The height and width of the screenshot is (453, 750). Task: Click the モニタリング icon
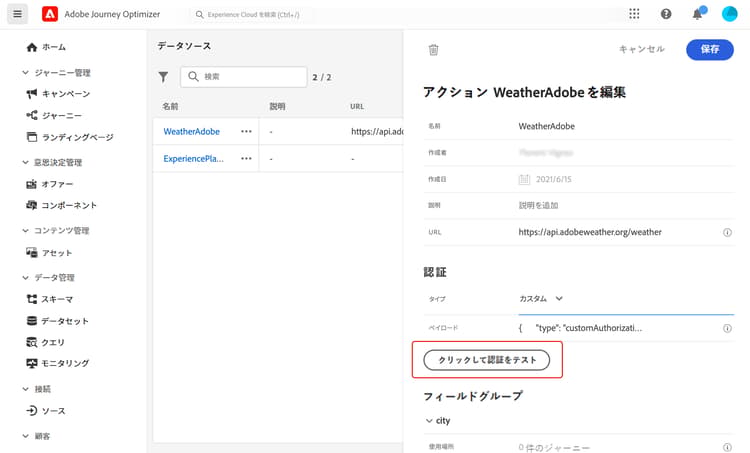click(x=32, y=363)
